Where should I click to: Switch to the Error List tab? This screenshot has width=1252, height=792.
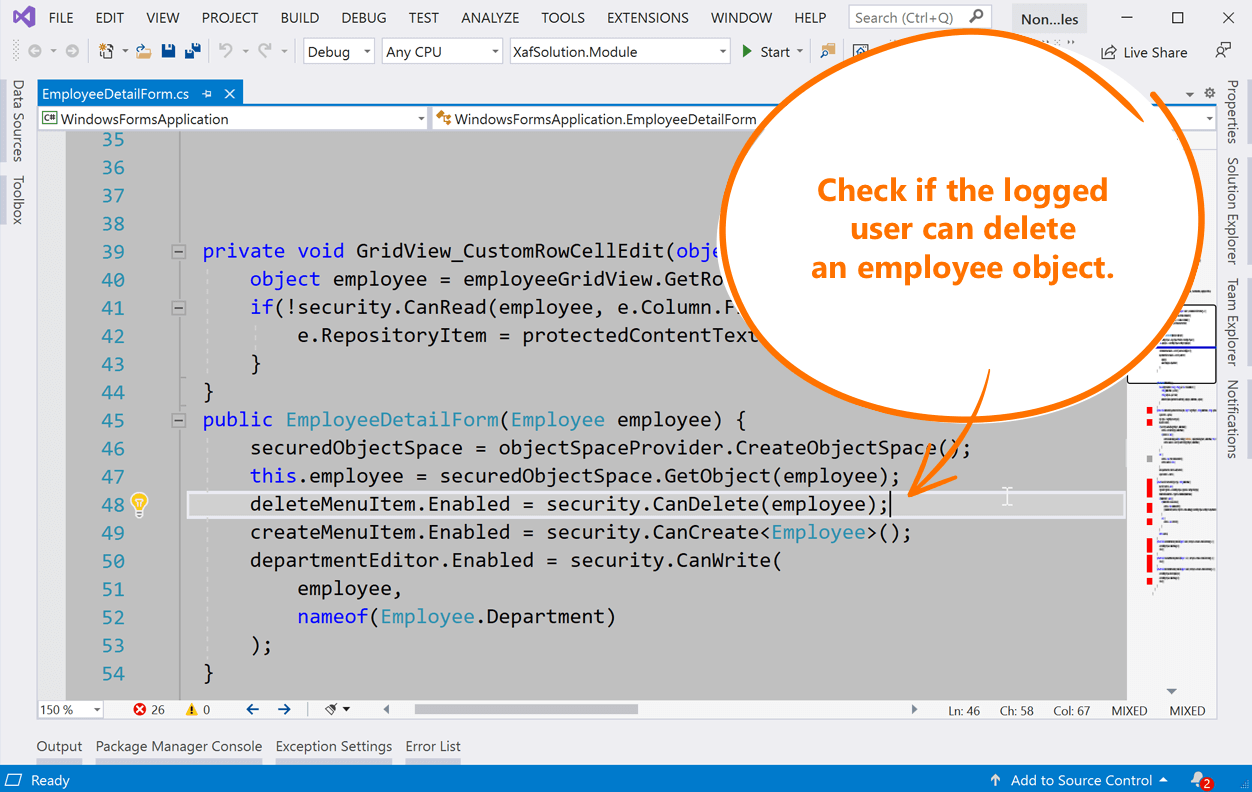pyautogui.click(x=433, y=746)
